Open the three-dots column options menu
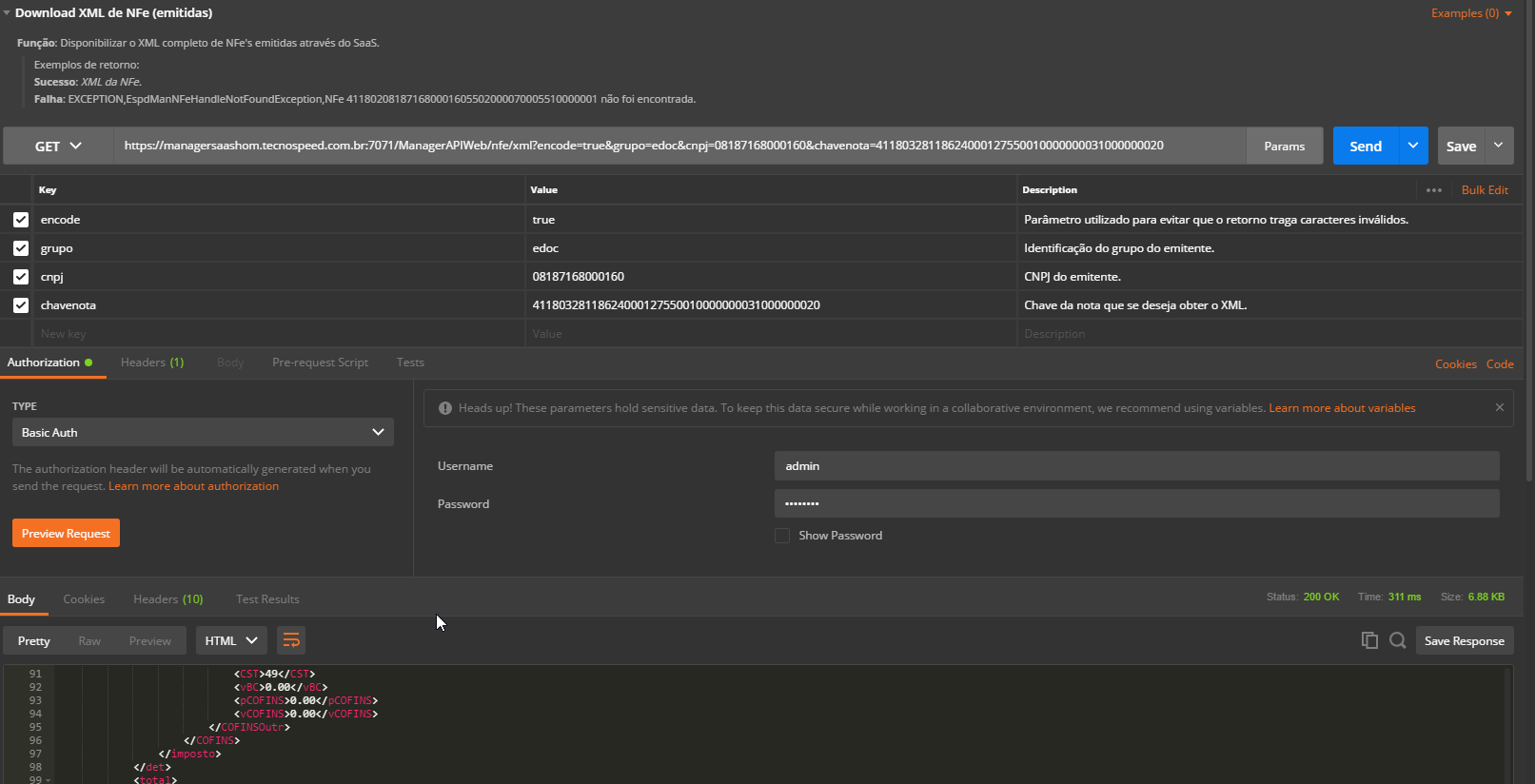The image size is (1535, 784). tap(1434, 190)
